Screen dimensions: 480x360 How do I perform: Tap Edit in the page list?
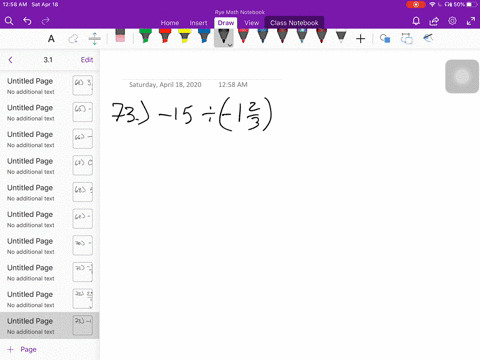(87, 60)
